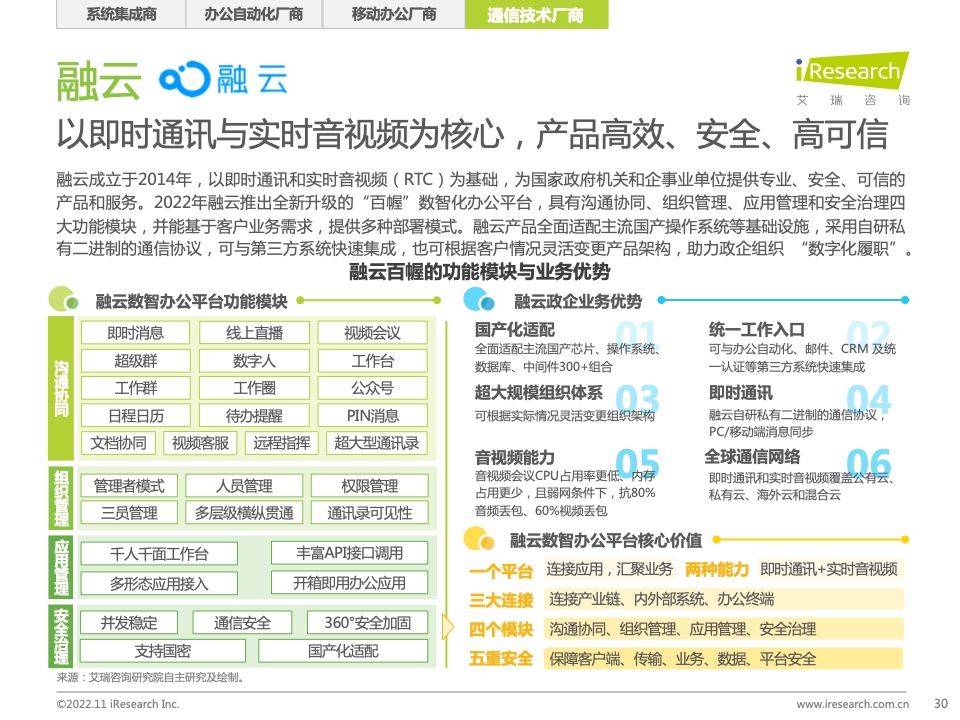Open the 办公自动化厂商 tab
Viewport: 960px width, 720px height.
[x=253, y=14]
